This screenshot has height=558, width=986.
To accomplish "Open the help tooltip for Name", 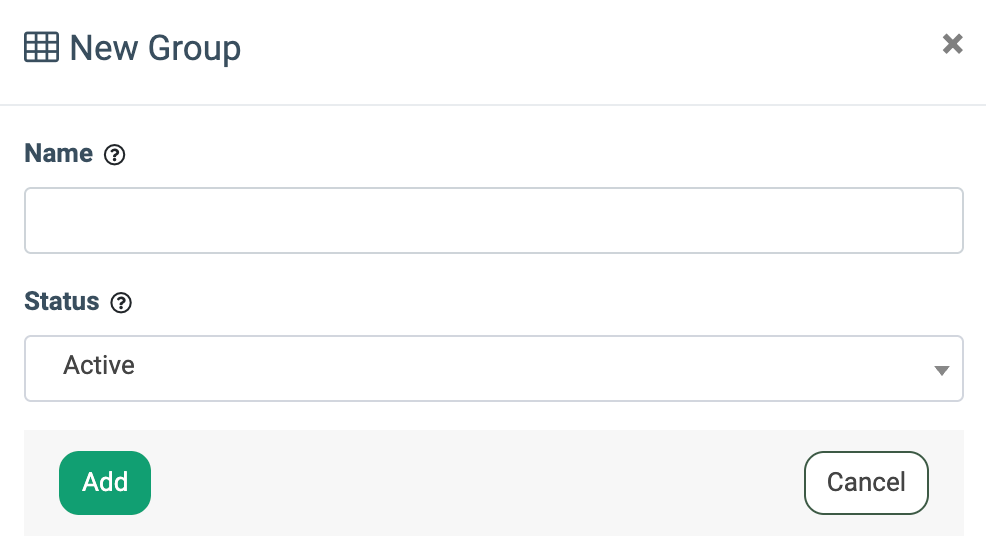I will pos(114,155).
